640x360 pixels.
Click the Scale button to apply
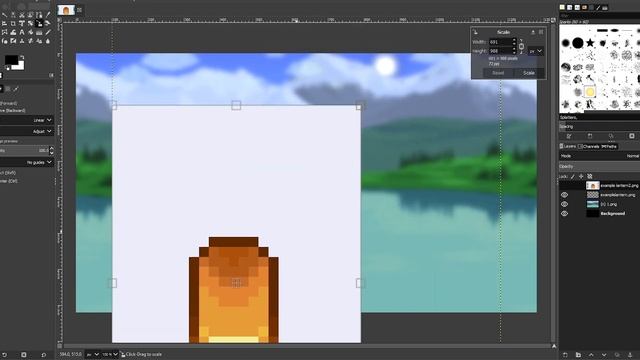tap(529, 73)
